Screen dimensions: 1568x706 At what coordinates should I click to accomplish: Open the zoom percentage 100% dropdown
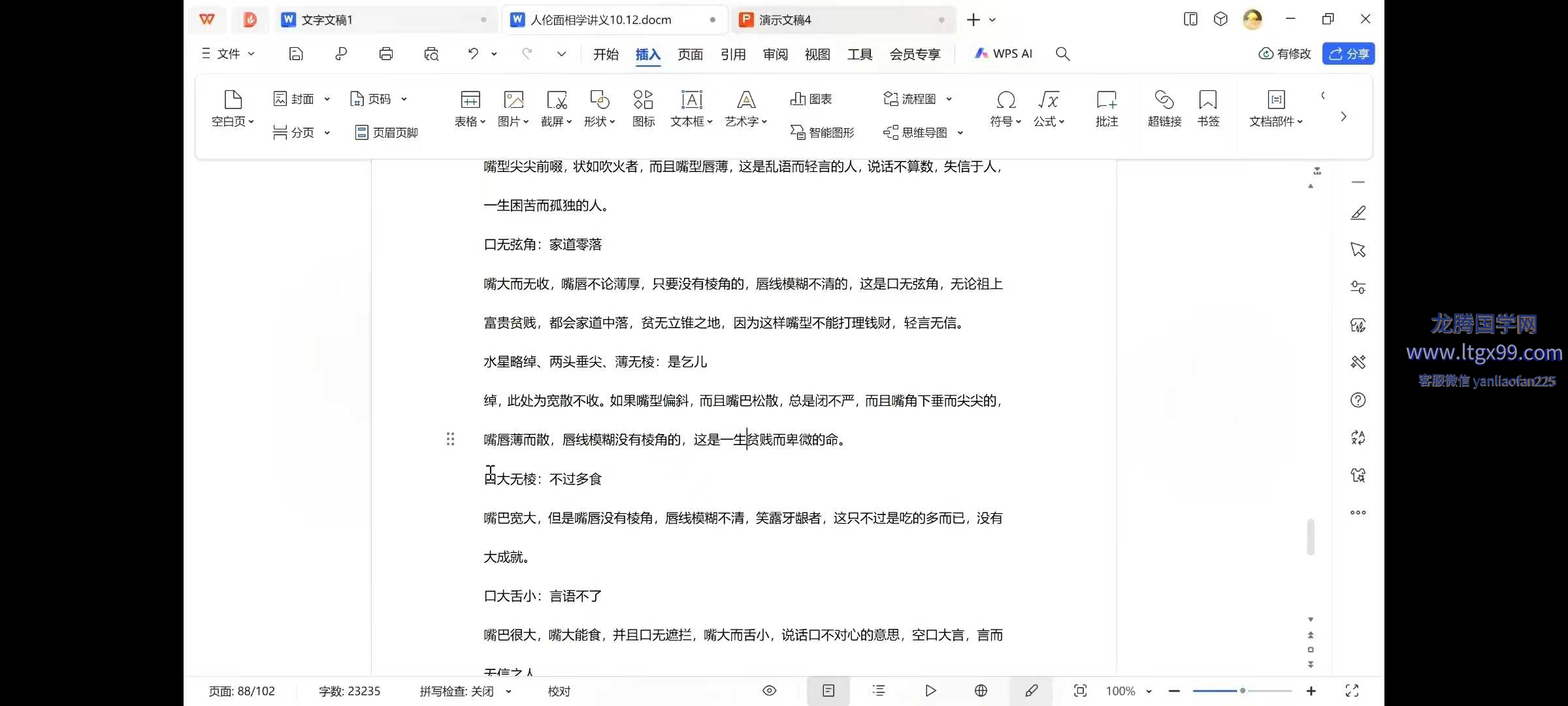[1128, 691]
